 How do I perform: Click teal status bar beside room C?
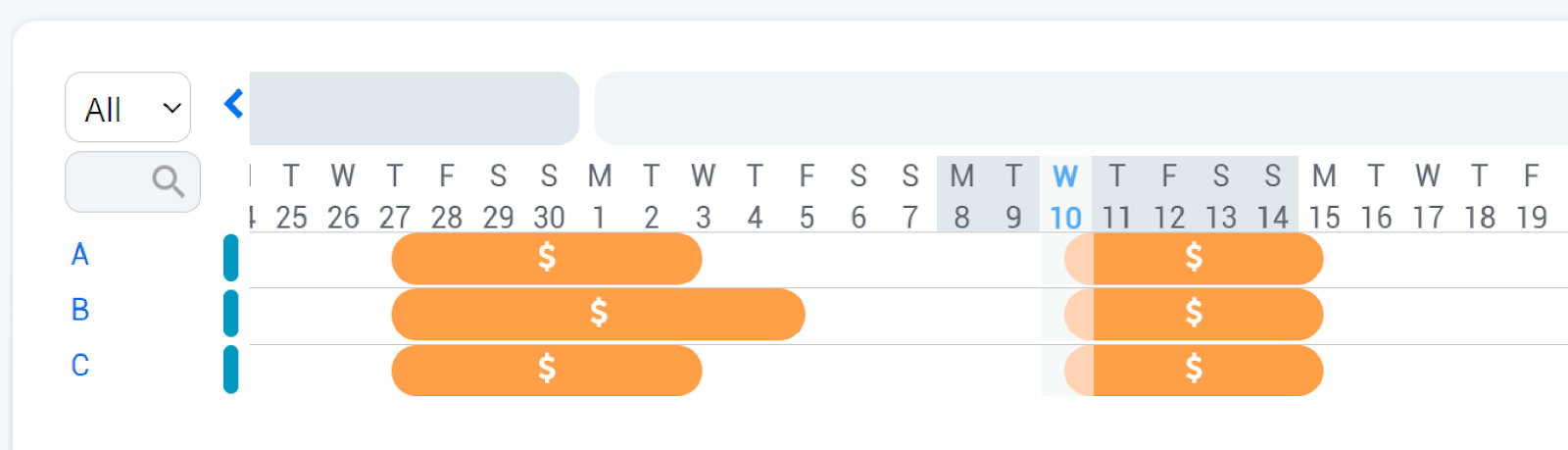click(x=231, y=369)
